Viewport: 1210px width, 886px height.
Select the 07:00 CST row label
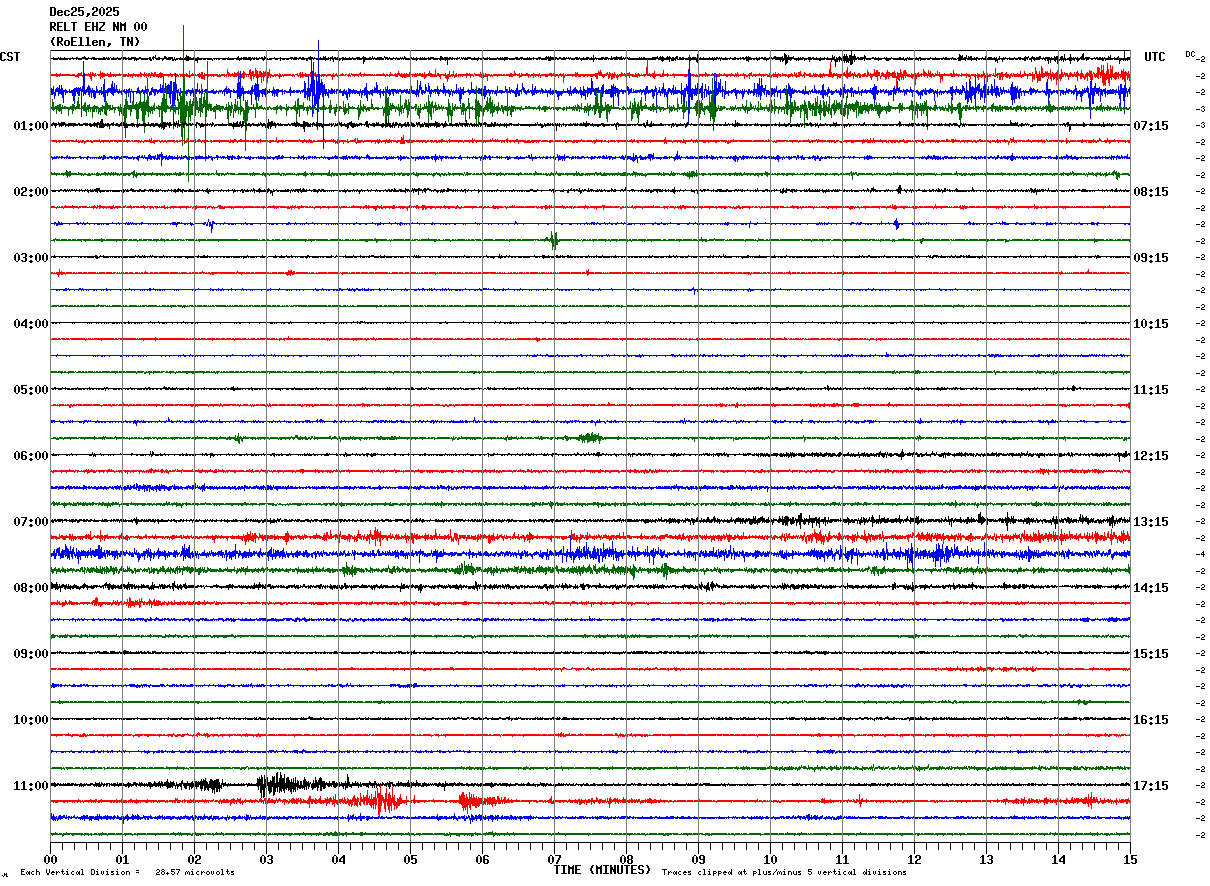click(x=31, y=522)
